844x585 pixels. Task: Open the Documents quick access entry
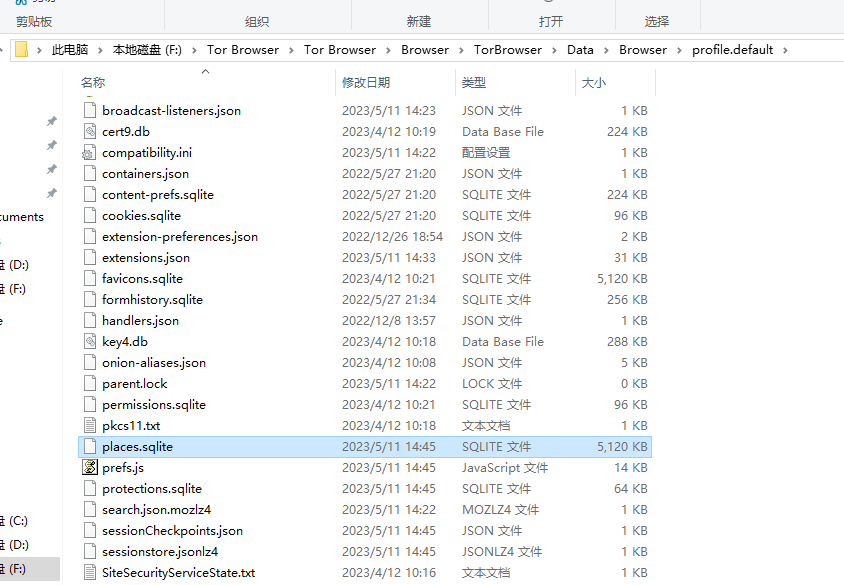click(22, 217)
